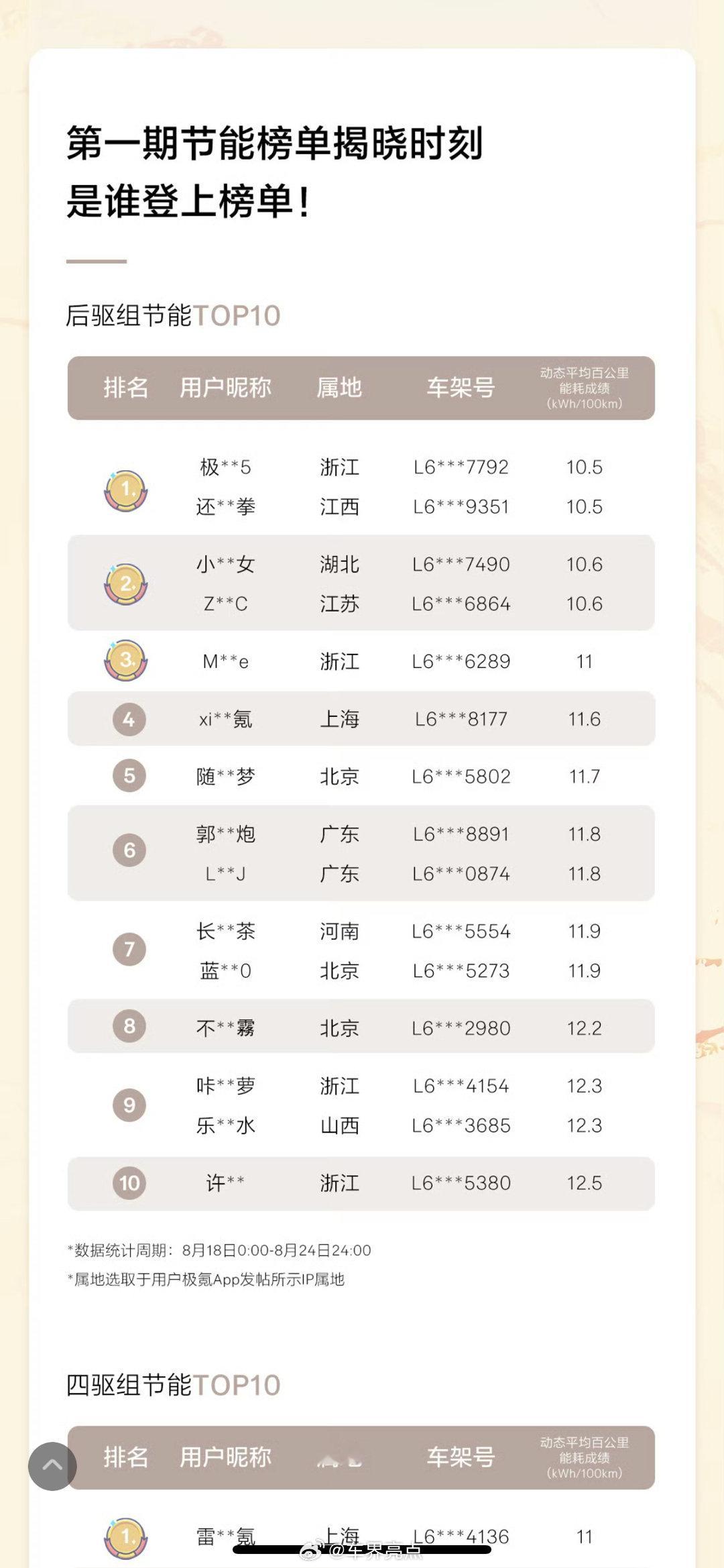Screen dimensions: 724x1568
Task: Click the rank 2 medal icon
Action: [126, 584]
